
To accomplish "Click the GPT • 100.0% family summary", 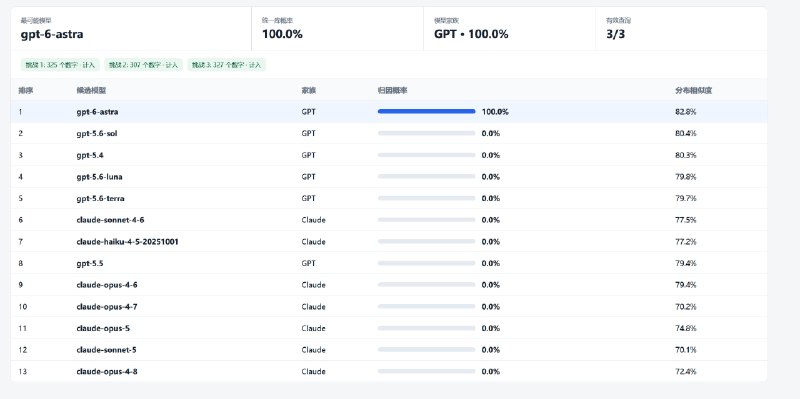I will point(471,34).
